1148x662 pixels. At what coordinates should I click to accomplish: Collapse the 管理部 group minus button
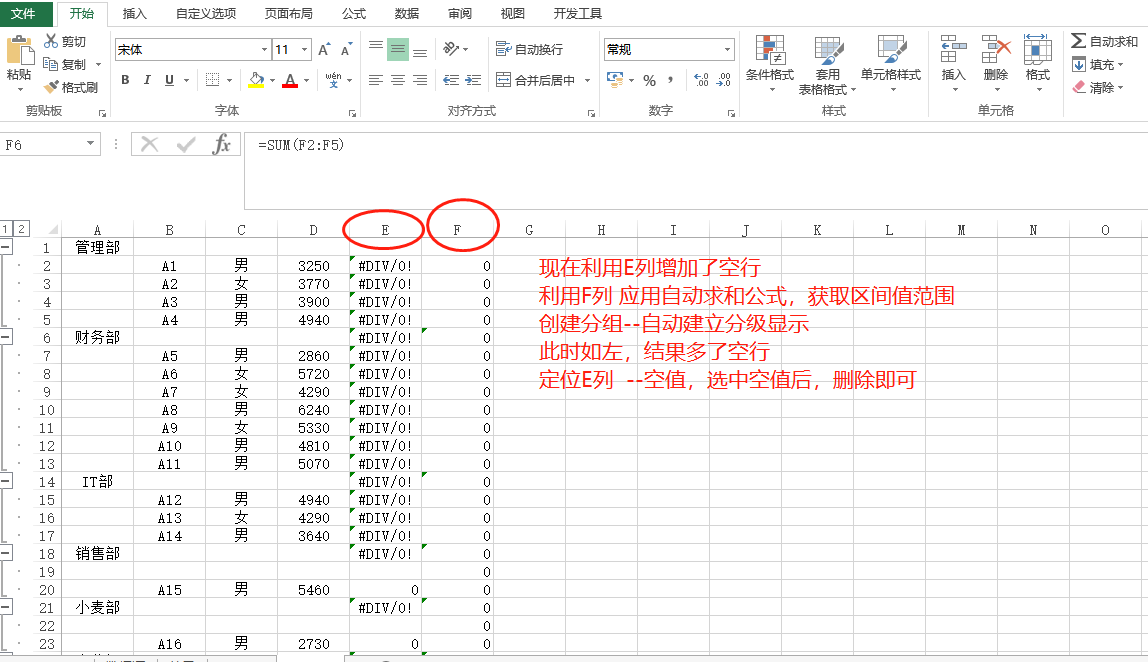click(6, 248)
